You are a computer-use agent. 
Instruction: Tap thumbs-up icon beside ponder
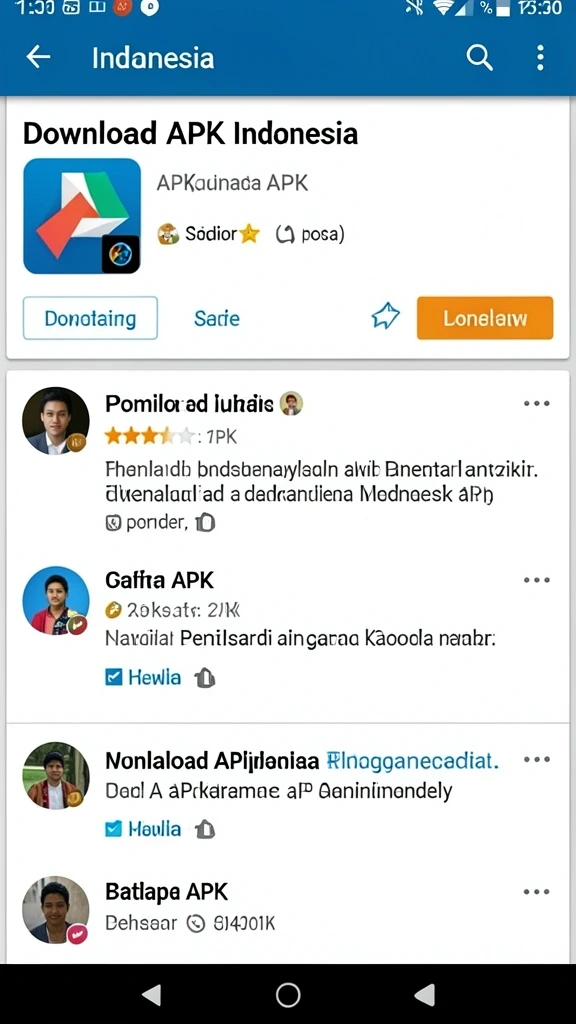click(206, 522)
